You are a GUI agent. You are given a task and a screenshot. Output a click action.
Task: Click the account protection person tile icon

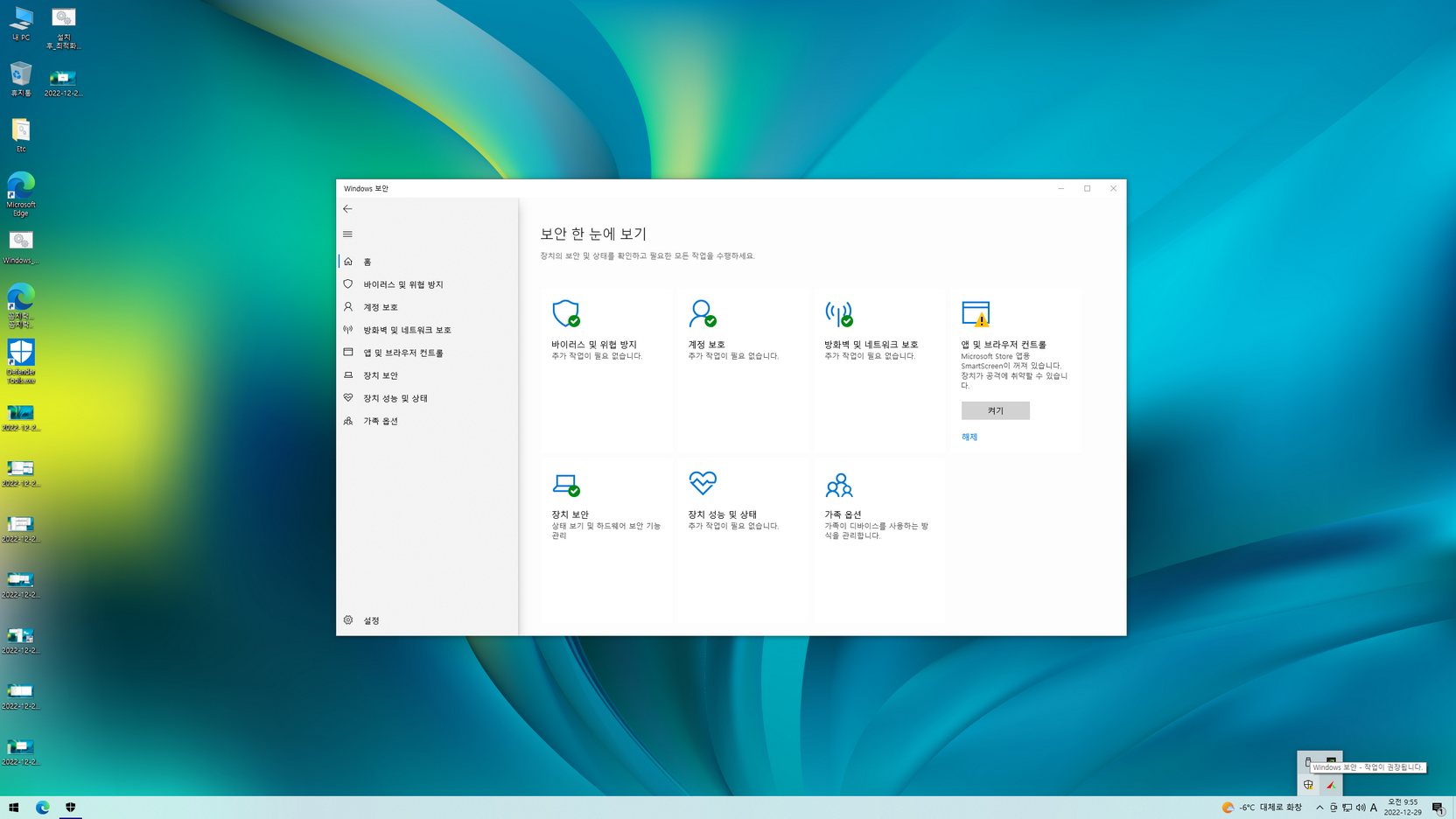pyautogui.click(x=703, y=313)
